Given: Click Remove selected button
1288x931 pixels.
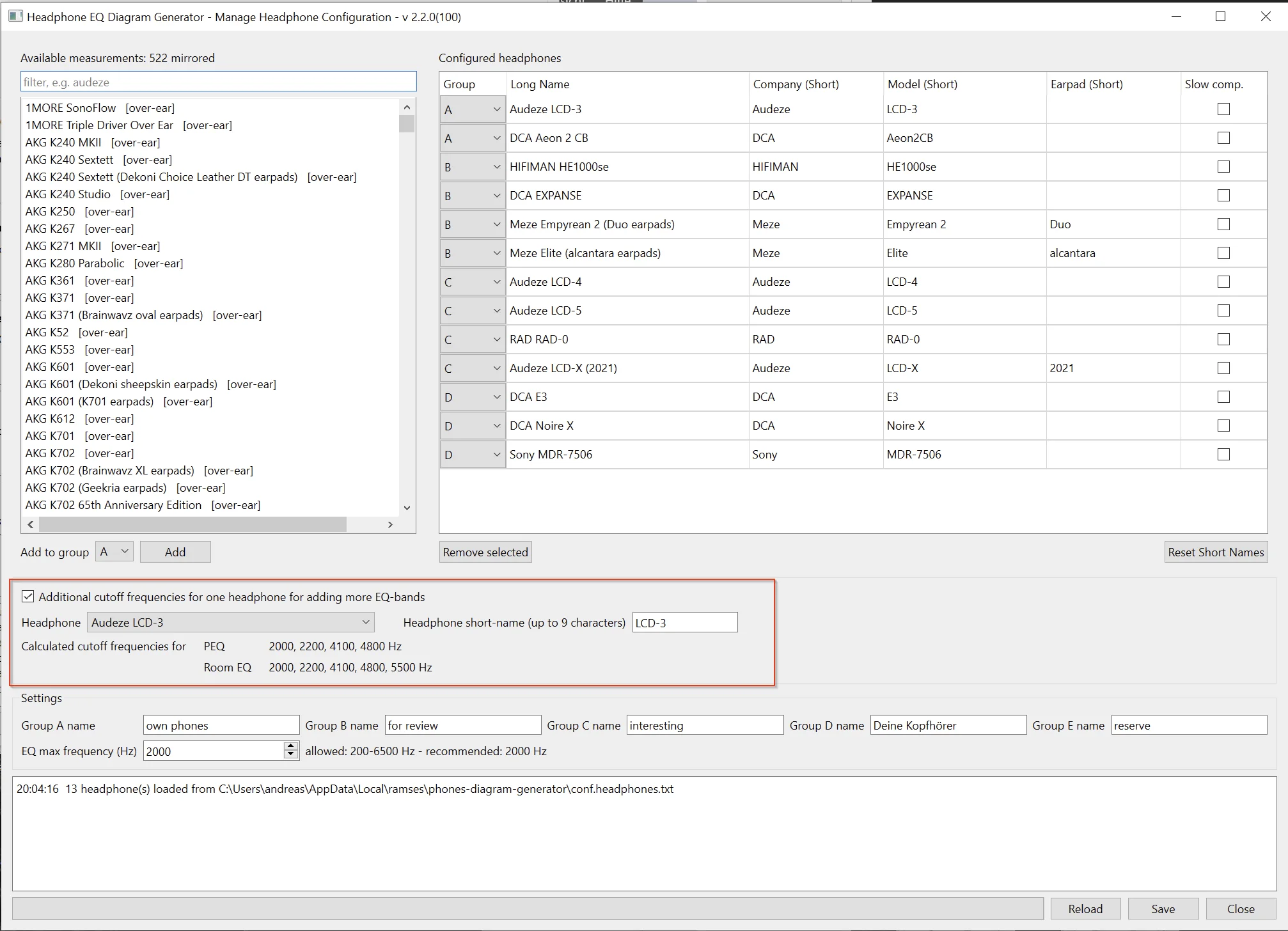Looking at the screenshot, I should [x=485, y=552].
